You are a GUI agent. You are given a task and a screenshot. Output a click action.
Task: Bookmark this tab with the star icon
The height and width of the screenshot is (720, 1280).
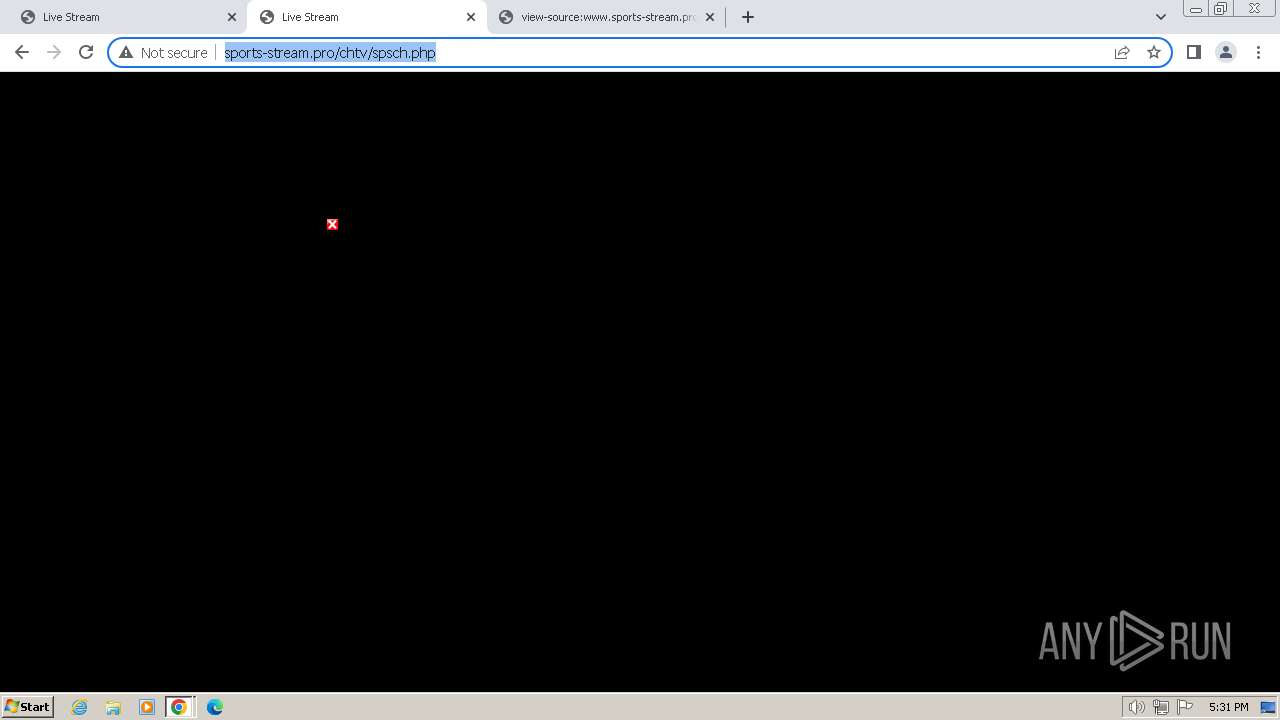(x=1154, y=52)
